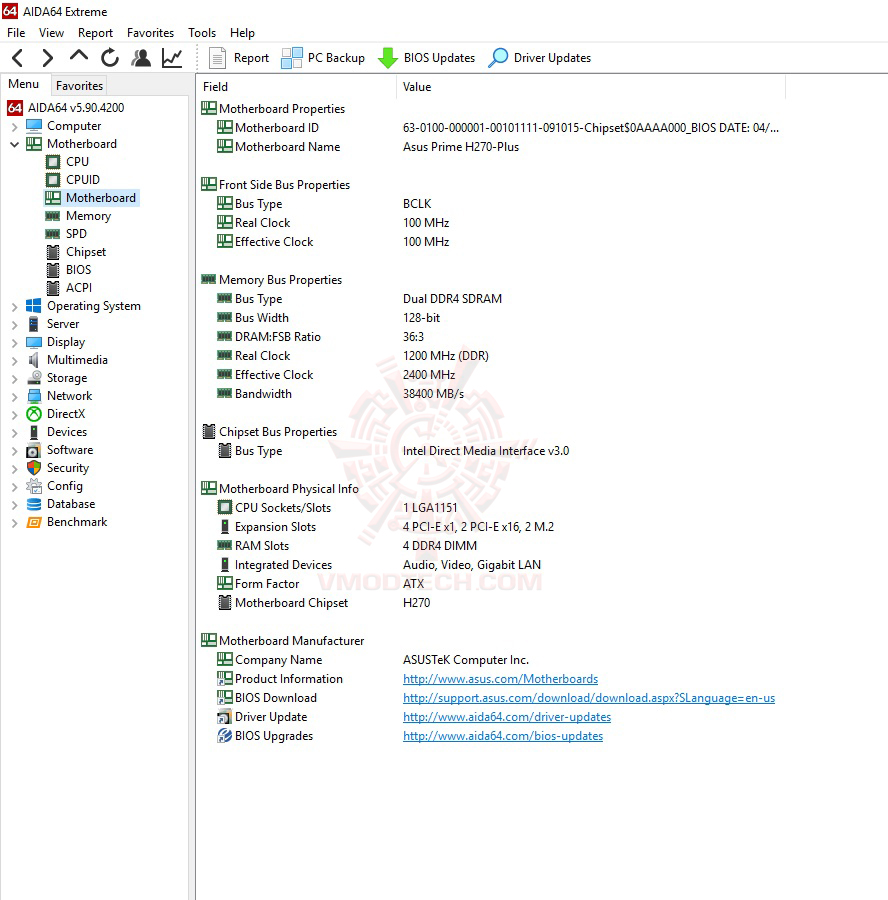
Task: Open the Tools menu
Action: tap(202, 33)
